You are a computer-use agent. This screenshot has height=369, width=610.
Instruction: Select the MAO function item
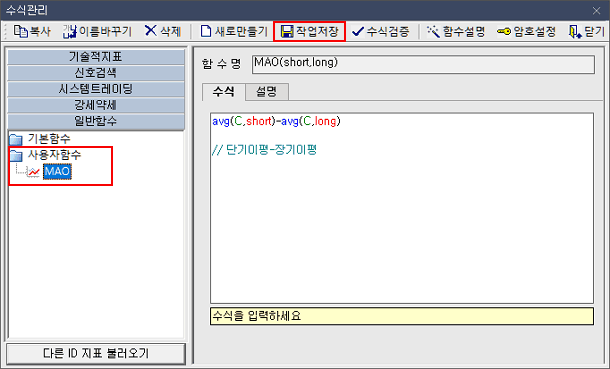57,171
